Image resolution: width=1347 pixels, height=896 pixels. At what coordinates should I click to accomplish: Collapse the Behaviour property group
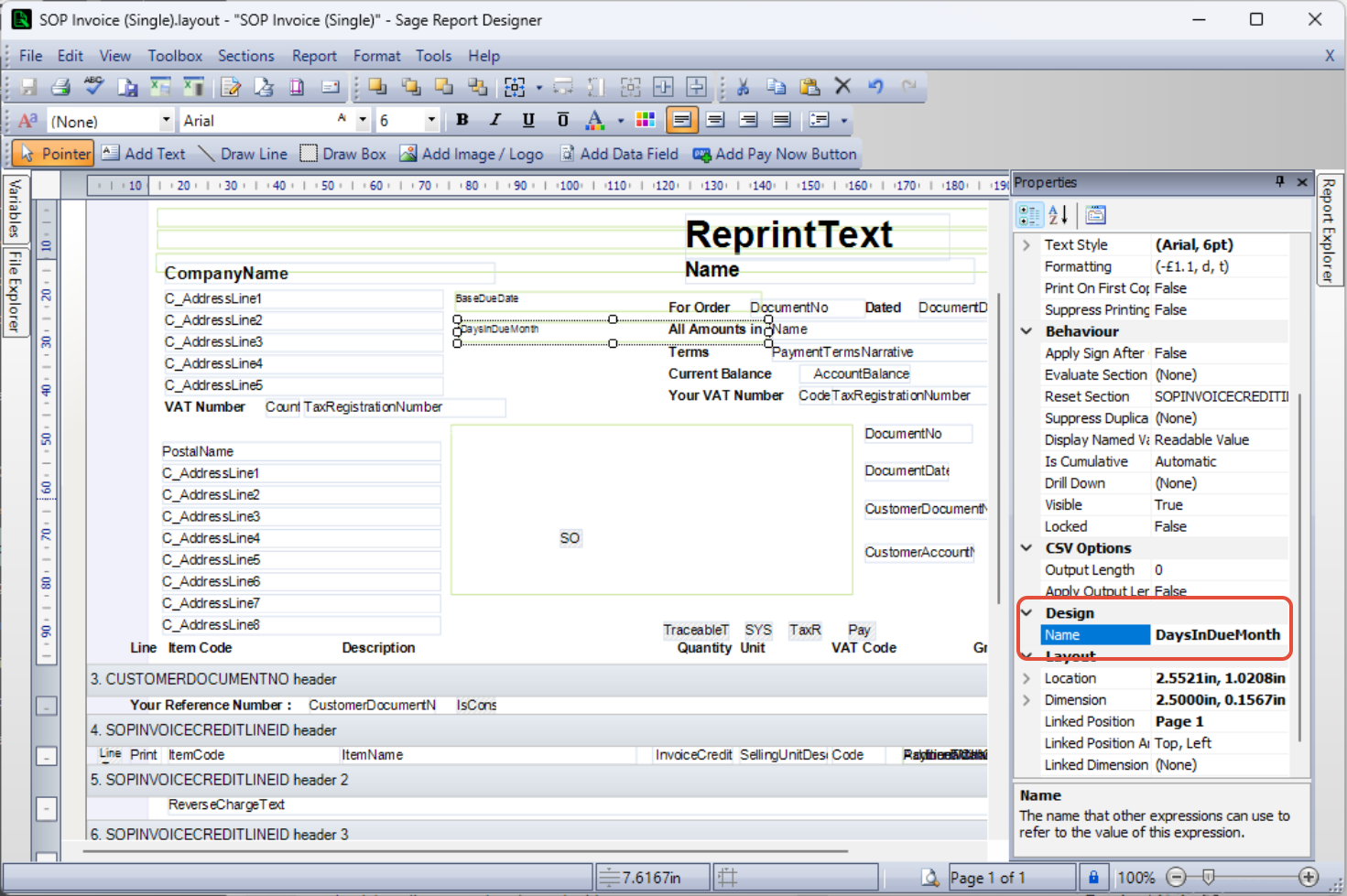click(1027, 331)
